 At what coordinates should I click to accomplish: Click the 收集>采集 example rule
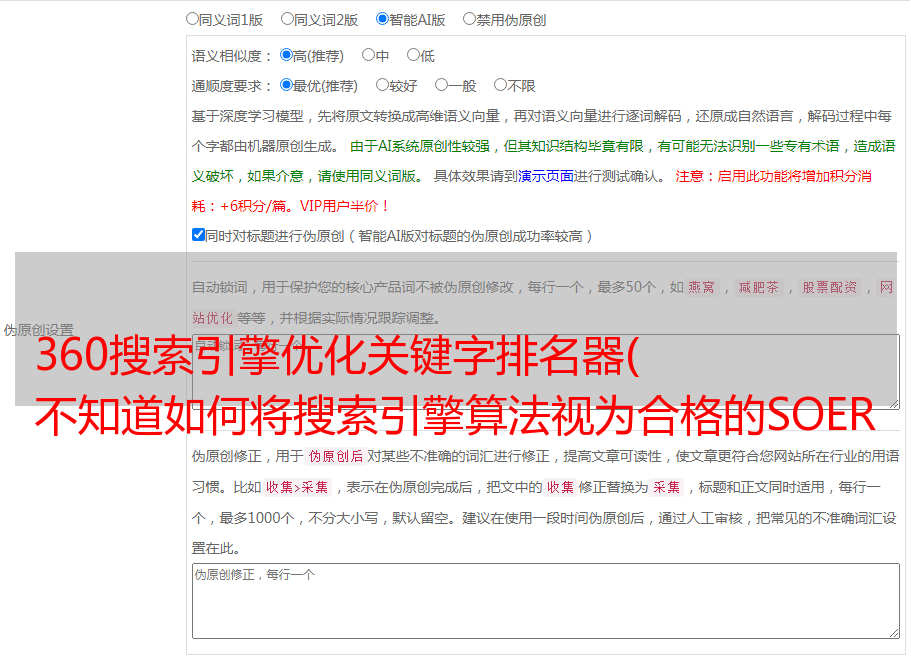(297, 487)
